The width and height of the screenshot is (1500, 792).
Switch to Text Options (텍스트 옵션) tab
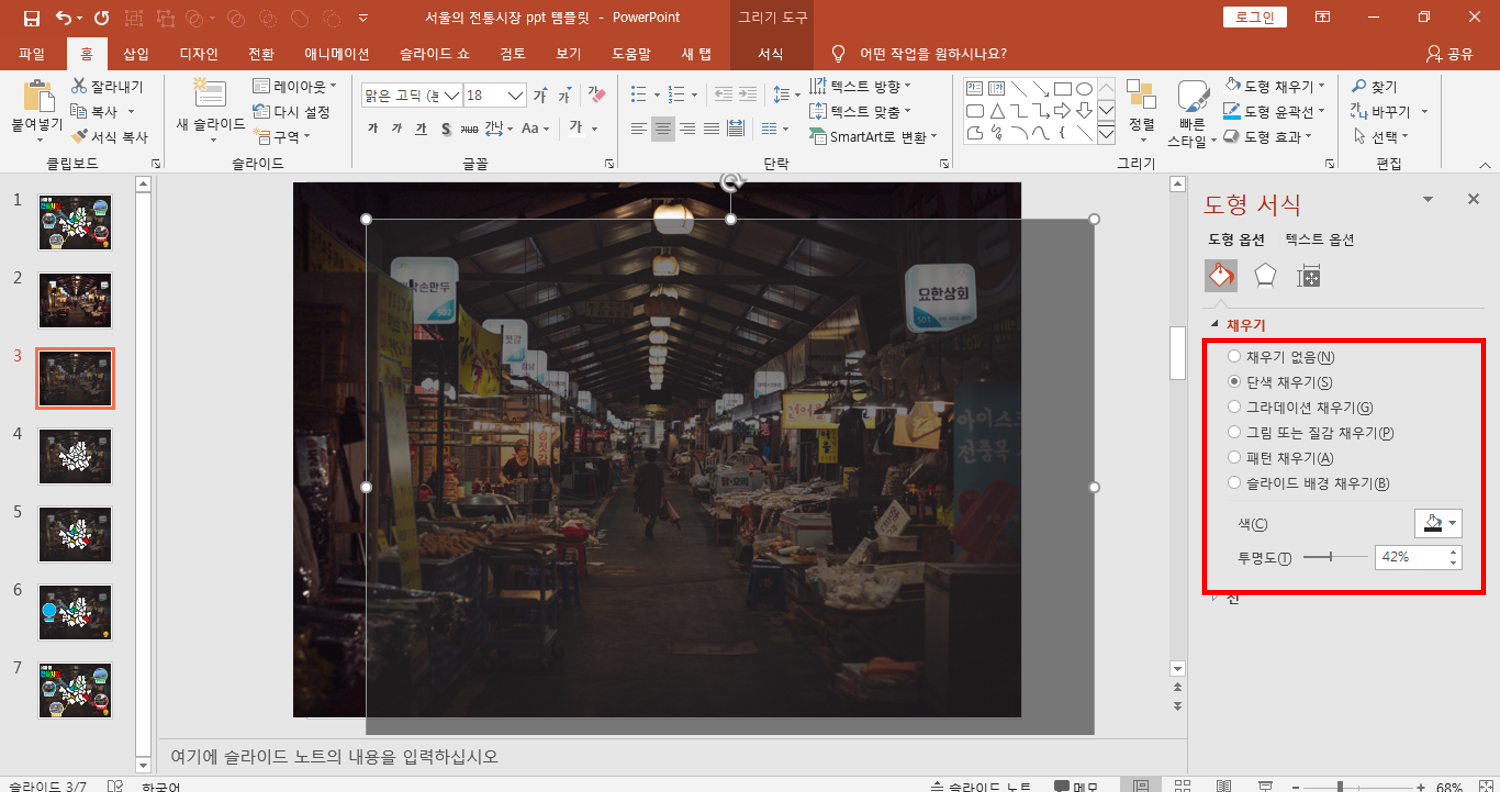1320,240
